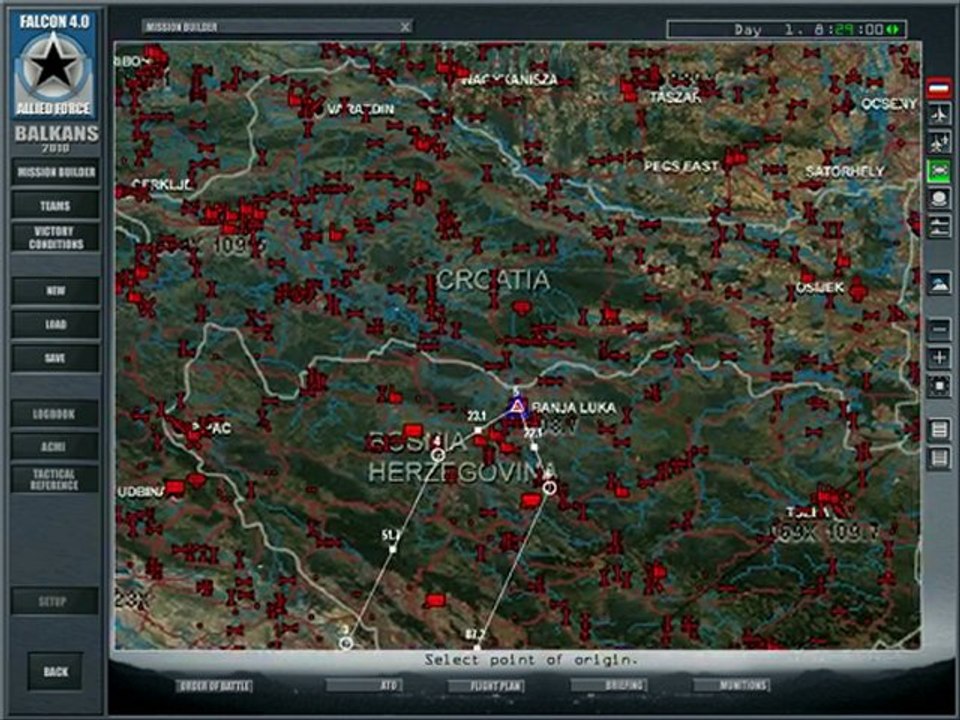Click the Falcon 4.0 Allied Force logo

tap(53, 64)
